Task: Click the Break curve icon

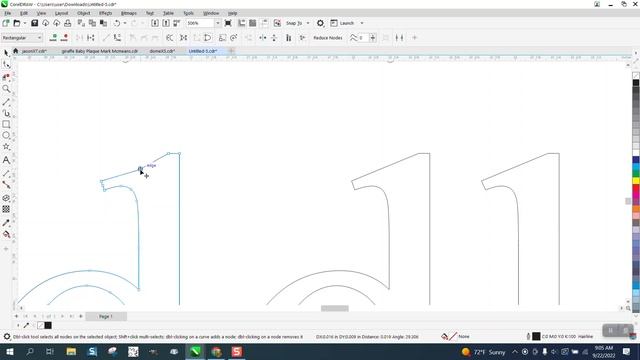Action: click(x=91, y=38)
